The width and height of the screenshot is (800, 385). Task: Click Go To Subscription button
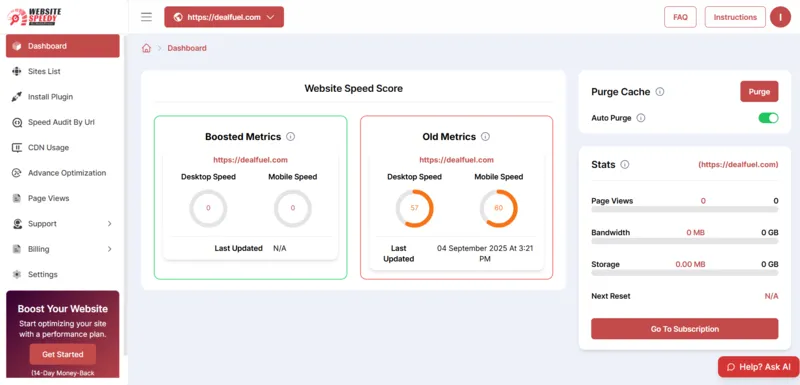pos(685,329)
